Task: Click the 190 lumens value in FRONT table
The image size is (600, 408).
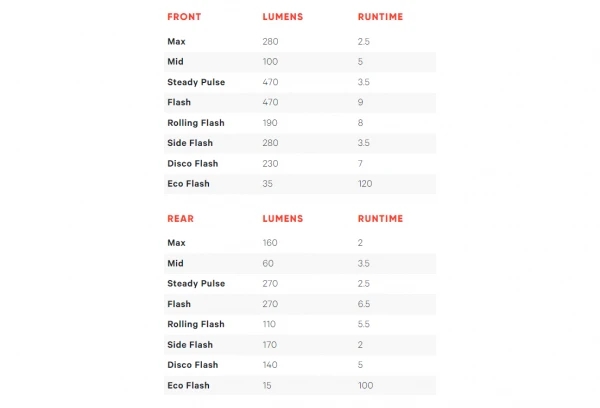Action: point(270,123)
